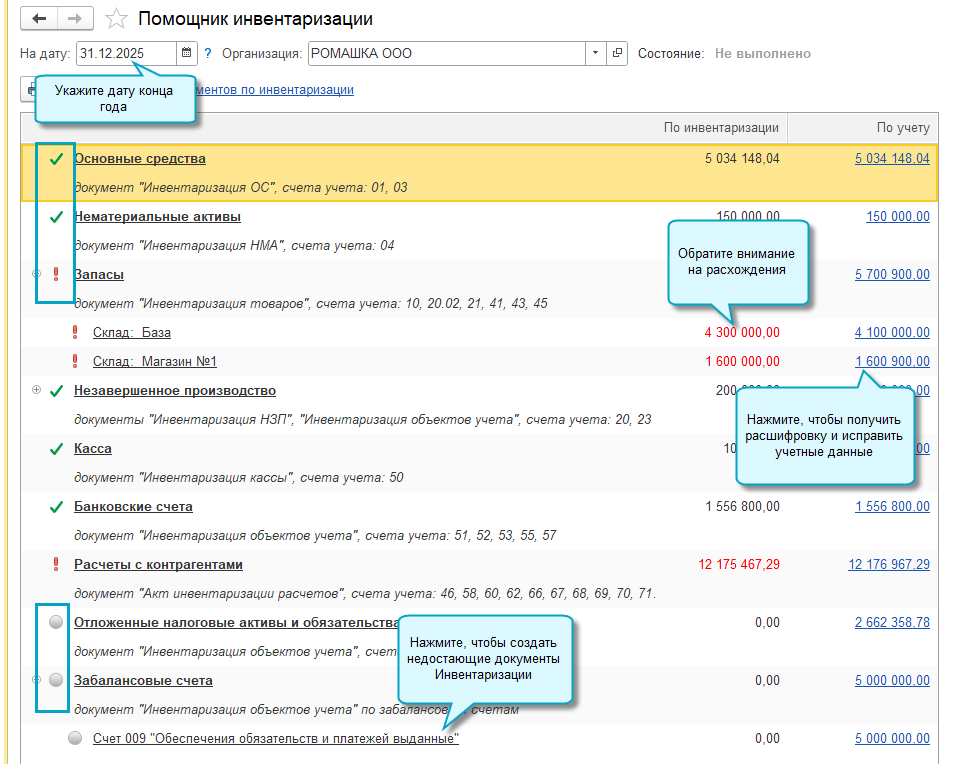953x764 pixels.
Task: Open help via the question mark icon
Action: (208, 55)
